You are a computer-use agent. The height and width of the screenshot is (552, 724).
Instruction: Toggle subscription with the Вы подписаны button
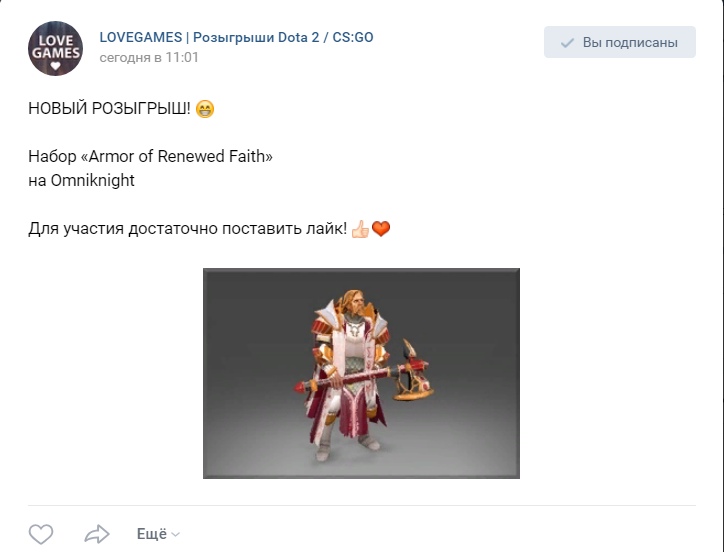point(619,43)
